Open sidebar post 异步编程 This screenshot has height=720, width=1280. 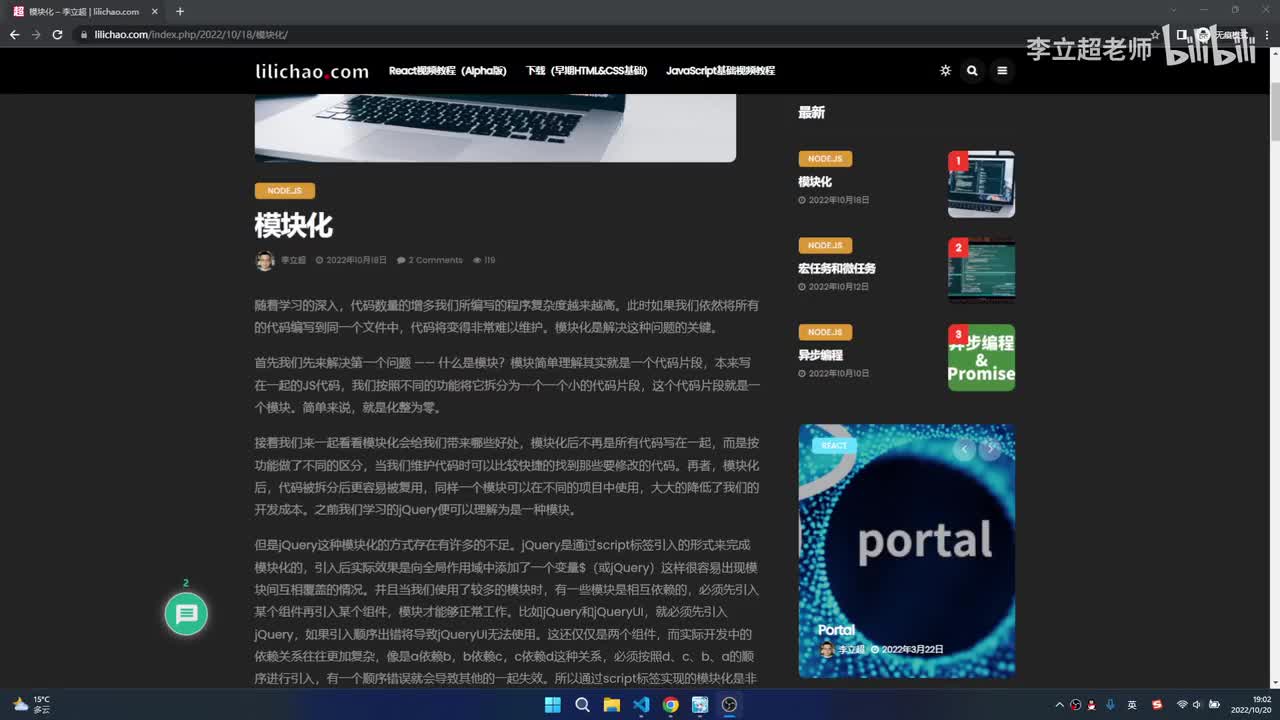820,355
